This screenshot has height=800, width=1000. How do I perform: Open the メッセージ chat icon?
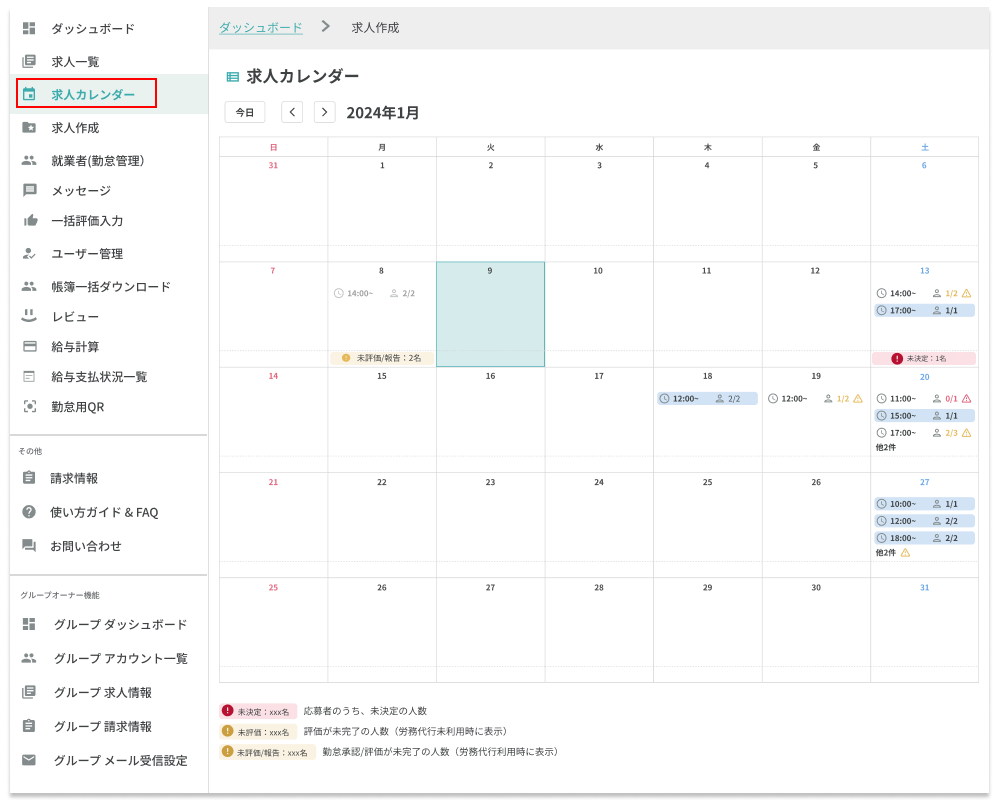click(29, 190)
